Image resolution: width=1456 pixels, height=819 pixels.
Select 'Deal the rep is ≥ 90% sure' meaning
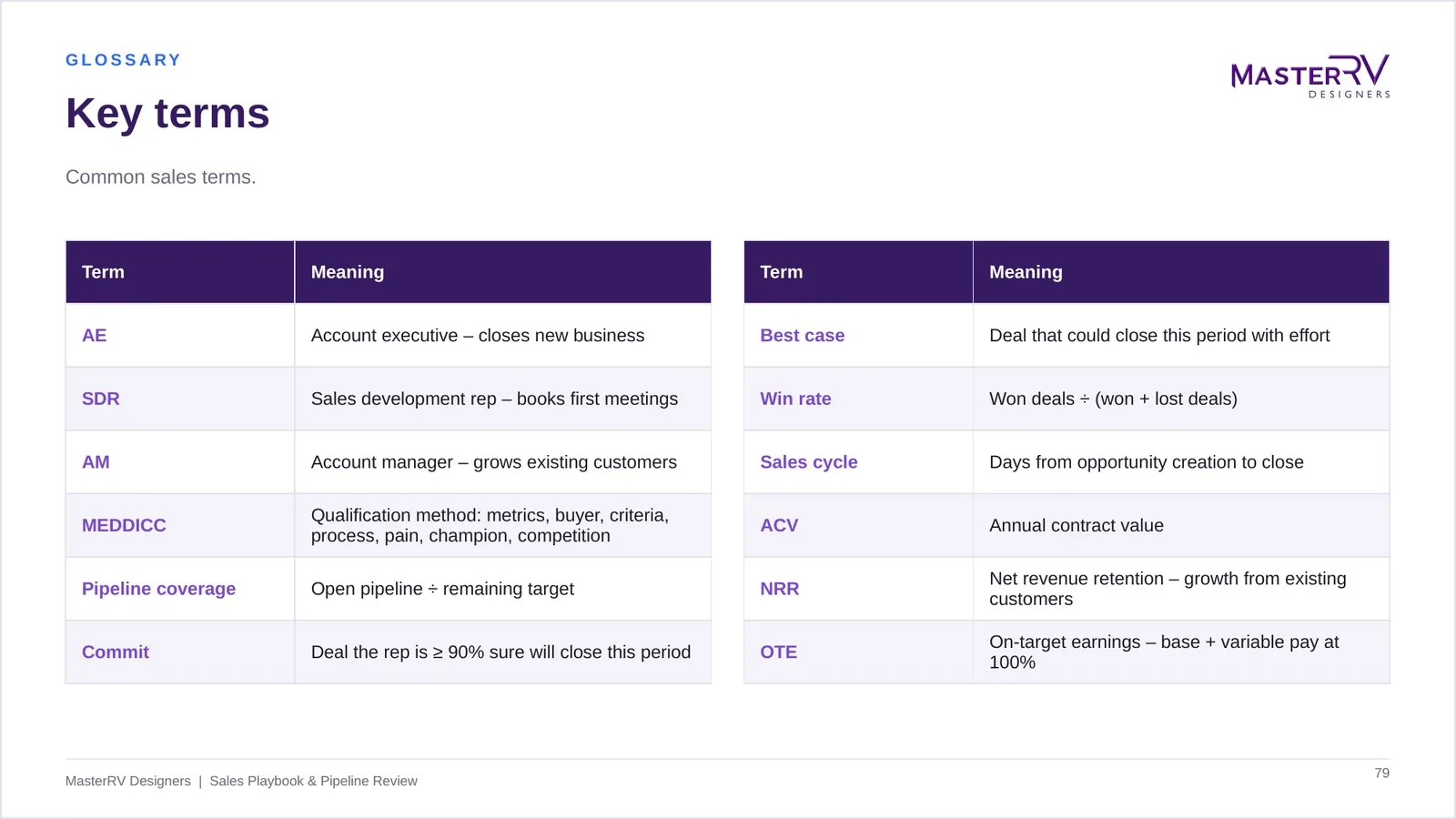pos(500,652)
